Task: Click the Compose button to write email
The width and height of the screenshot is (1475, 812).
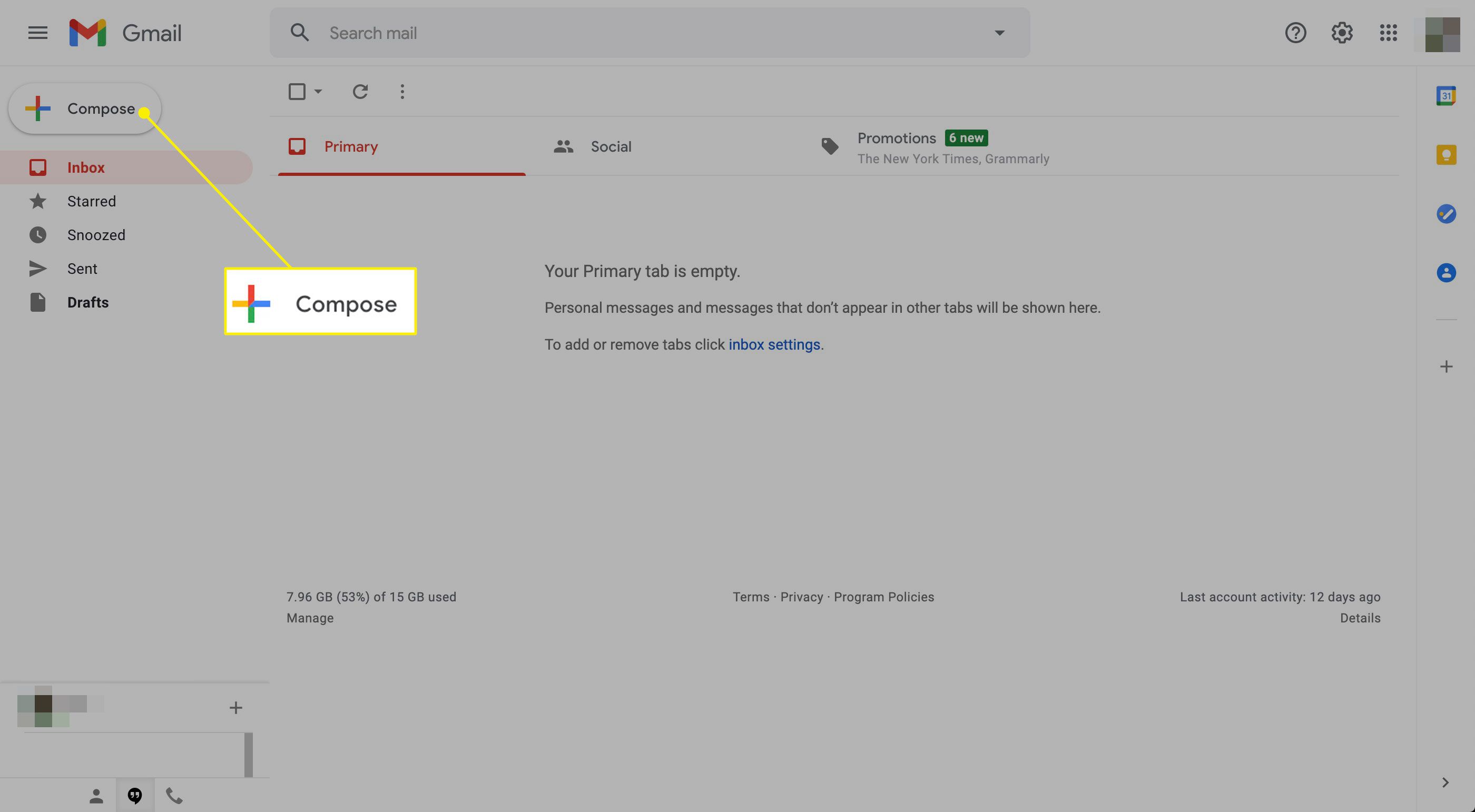Action: pos(84,107)
